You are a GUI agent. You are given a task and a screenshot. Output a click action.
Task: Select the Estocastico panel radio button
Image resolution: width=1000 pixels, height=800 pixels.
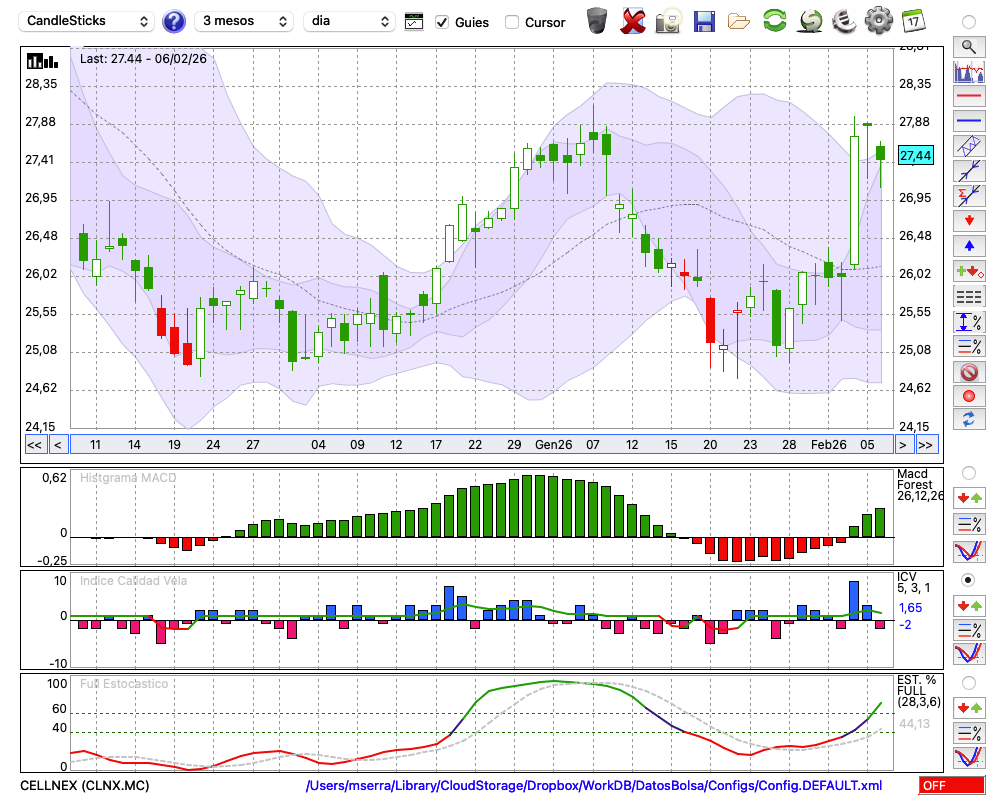click(968, 683)
